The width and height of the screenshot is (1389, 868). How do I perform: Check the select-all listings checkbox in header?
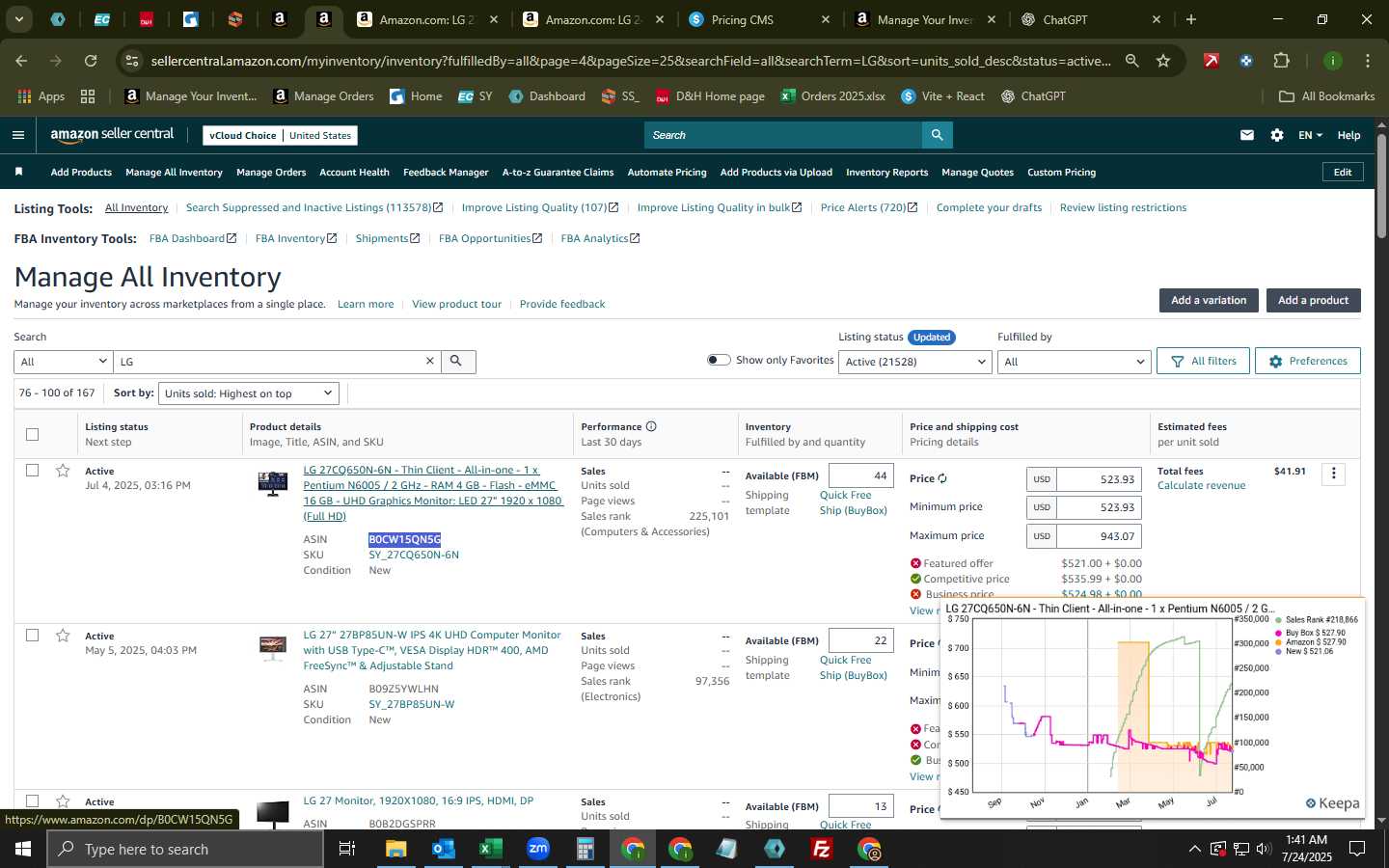pyautogui.click(x=32, y=434)
